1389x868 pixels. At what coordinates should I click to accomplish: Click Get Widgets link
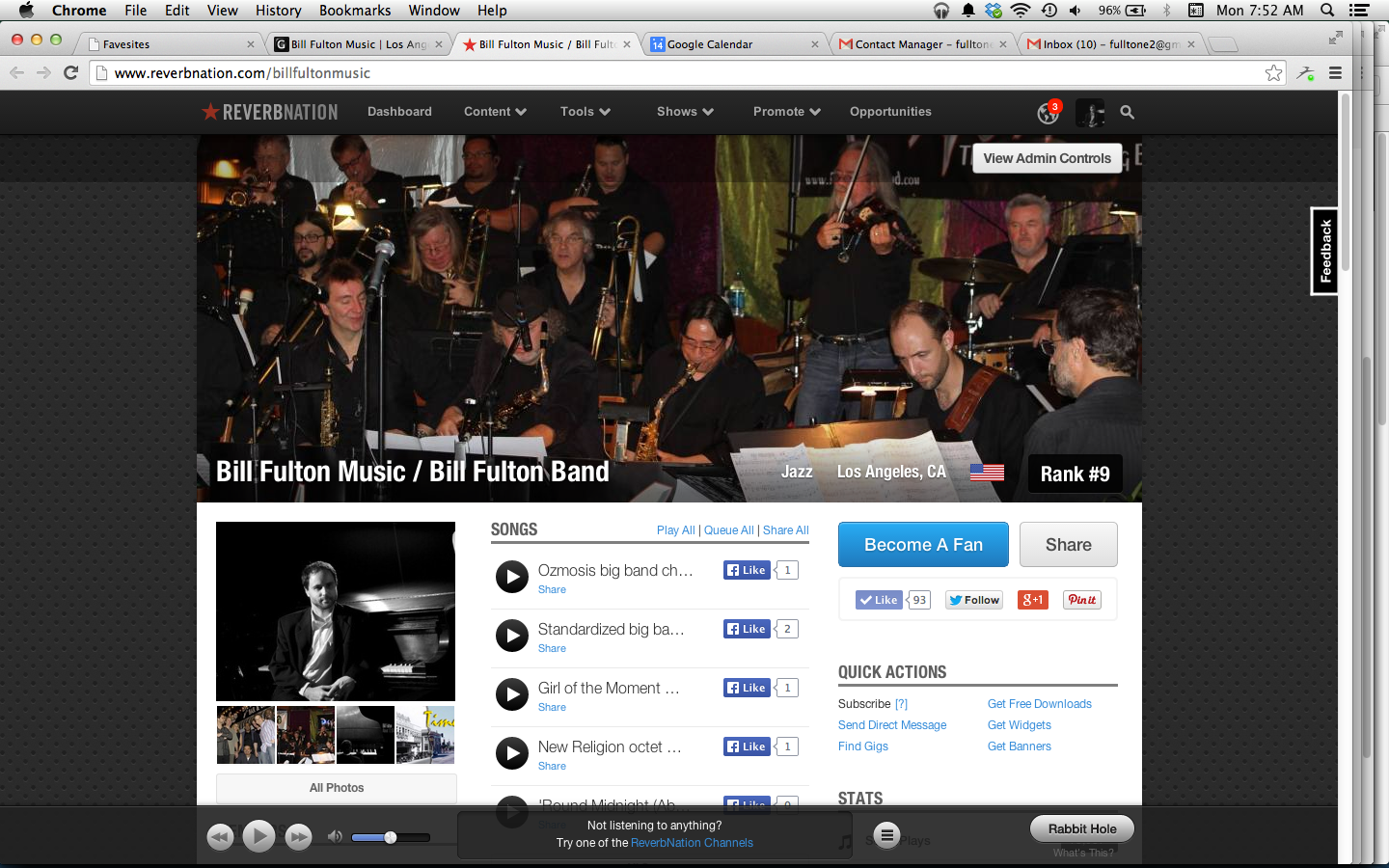pyautogui.click(x=1020, y=725)
